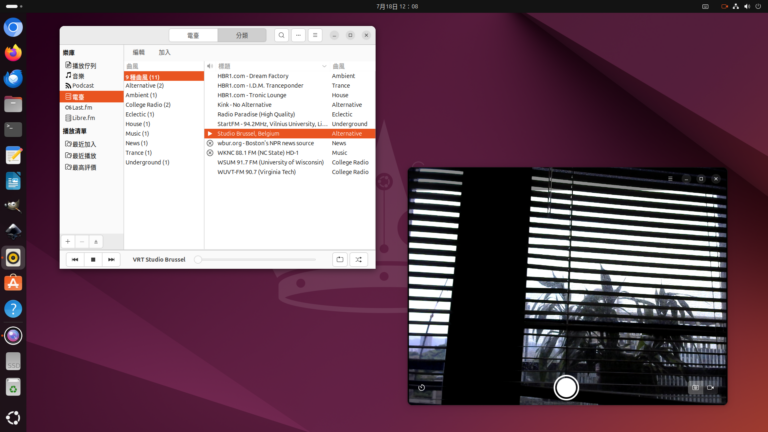Sort stations by the 標題 column header
This screenshot has height=432, width=768.
pos(272,66)
